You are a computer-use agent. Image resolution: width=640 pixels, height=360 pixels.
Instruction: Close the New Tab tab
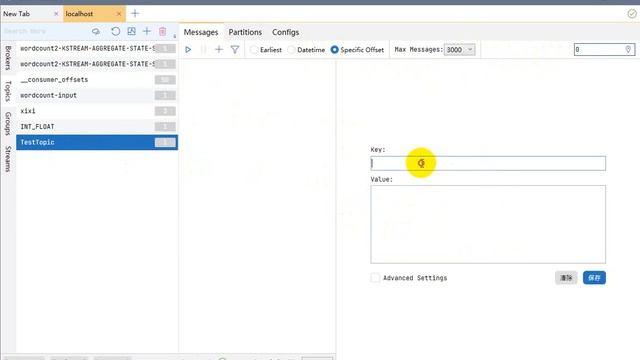[x=56, y=14]
